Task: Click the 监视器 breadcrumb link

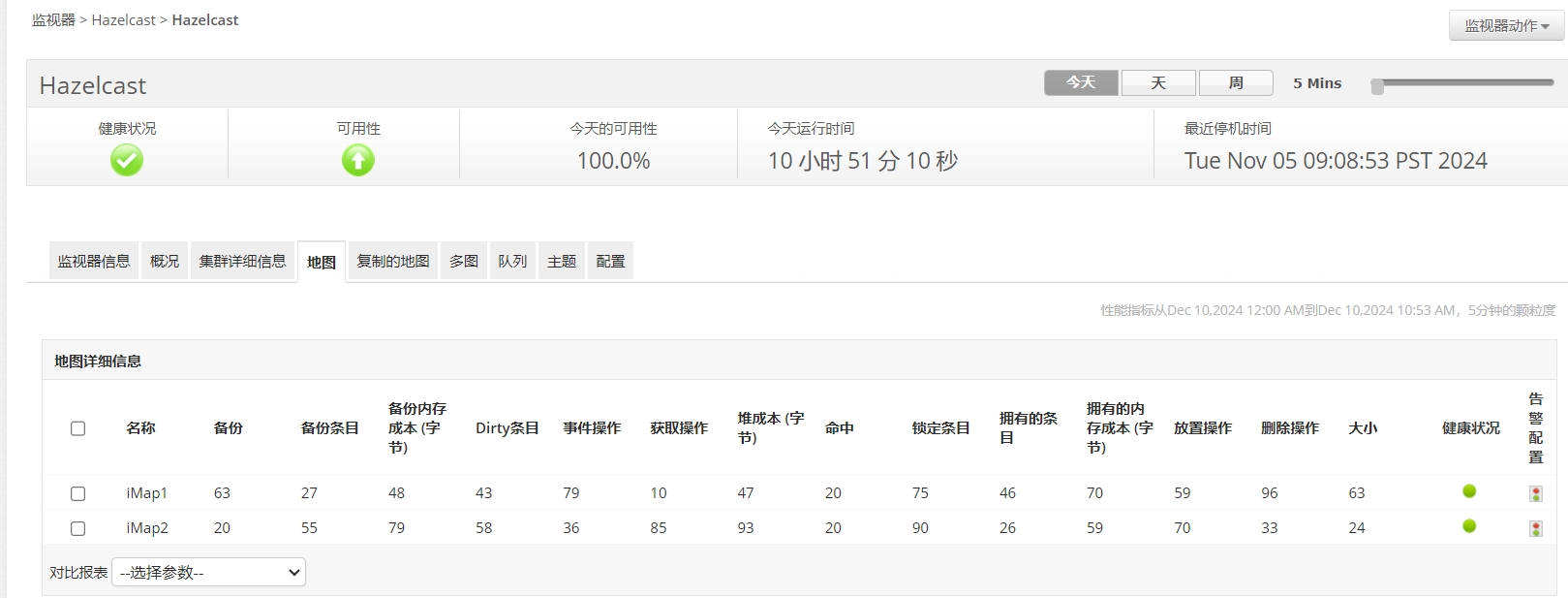Action: tap(53, 19)
